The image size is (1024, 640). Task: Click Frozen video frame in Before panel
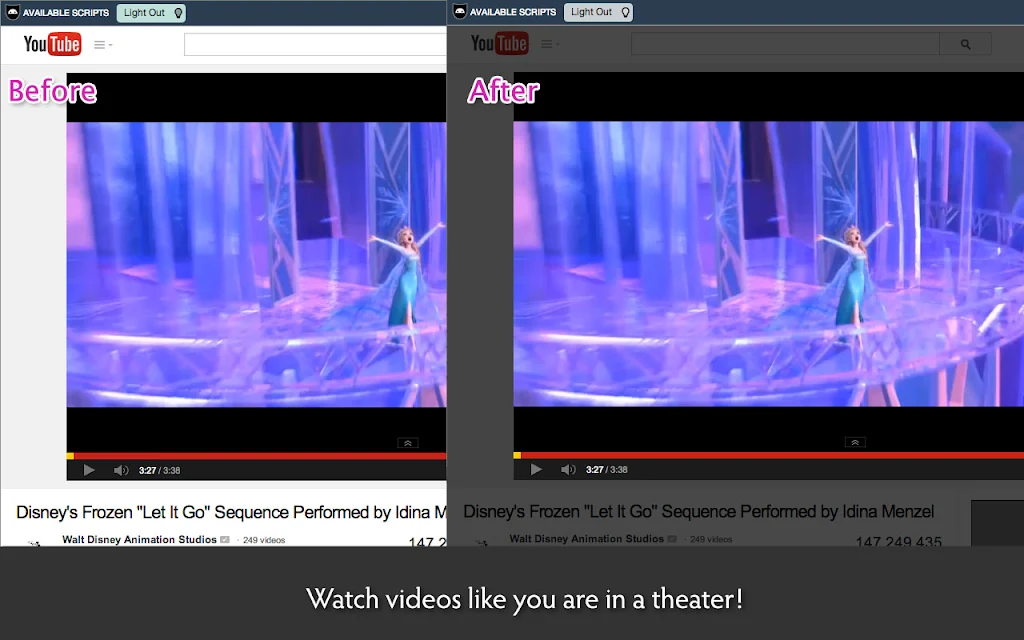(256, 264)
